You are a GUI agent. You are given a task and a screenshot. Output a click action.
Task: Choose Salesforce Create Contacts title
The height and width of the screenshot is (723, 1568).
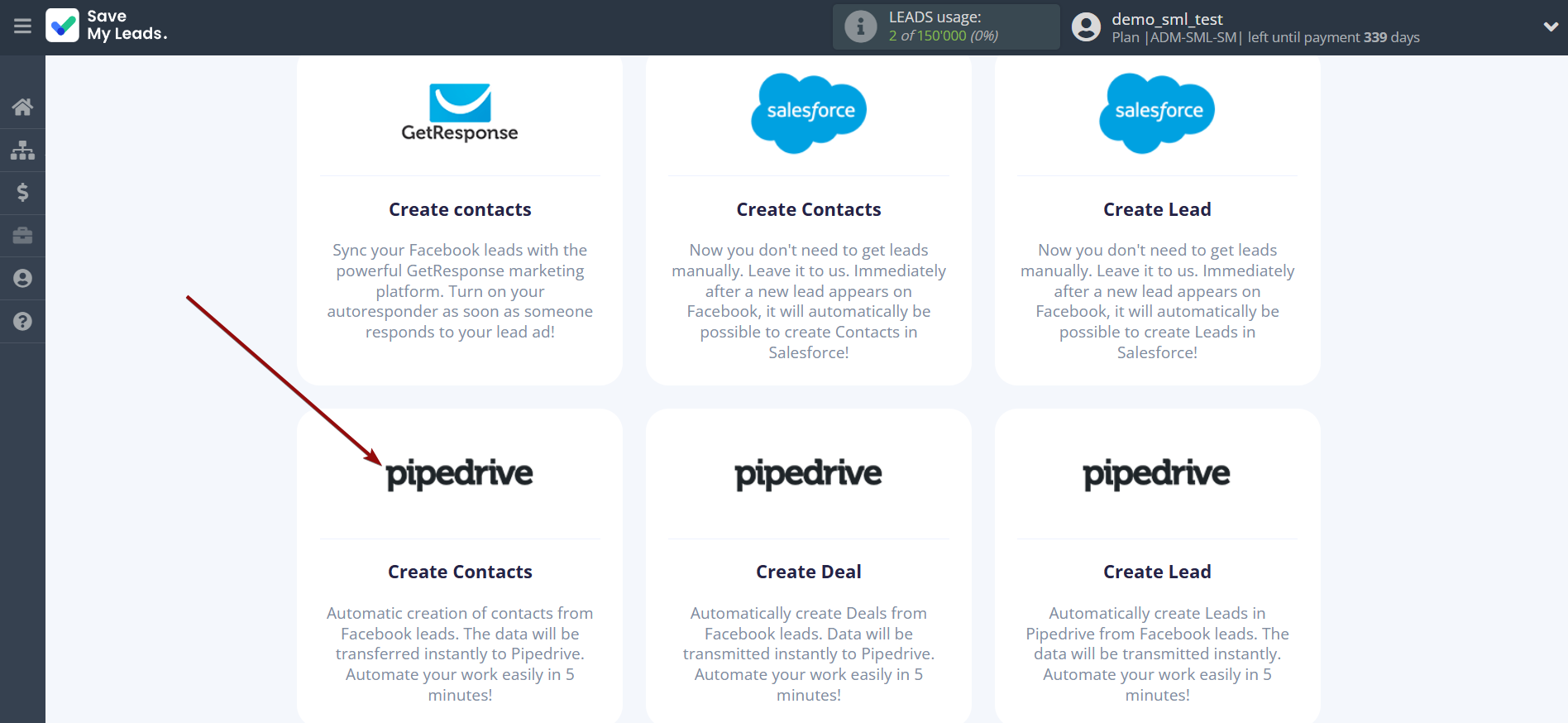[x=809, y=210]
